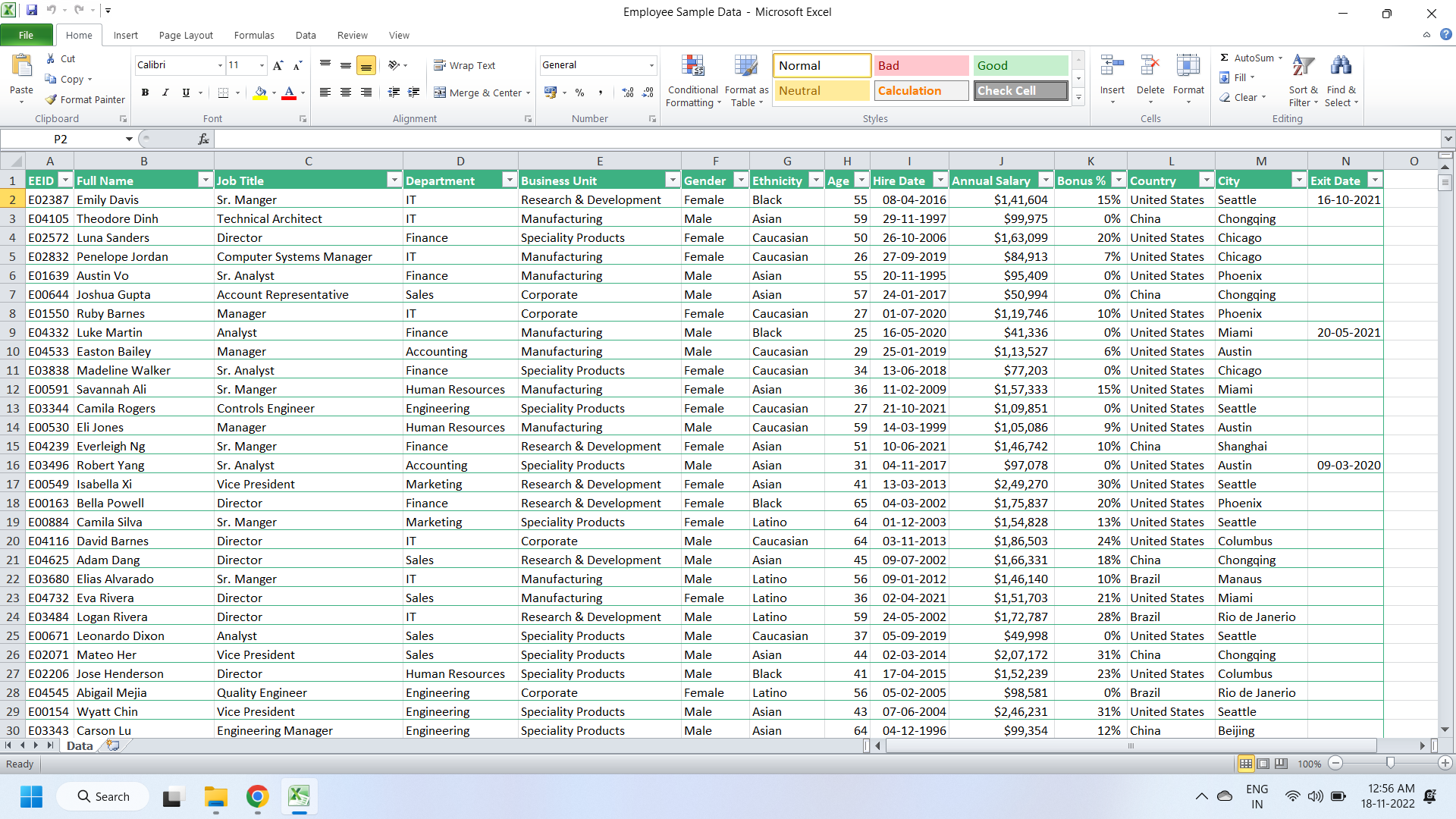Select the Format Painter tool
The width and height of the screenshot is (1456, 819).
point(84,99)
